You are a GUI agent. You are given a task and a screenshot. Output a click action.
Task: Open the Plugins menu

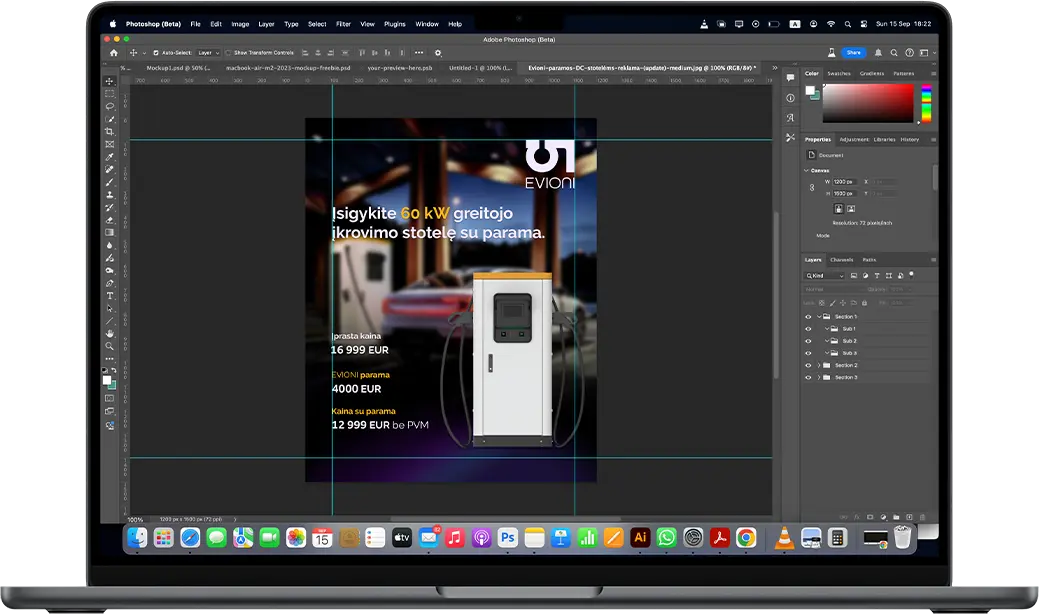tap(395, 24)
